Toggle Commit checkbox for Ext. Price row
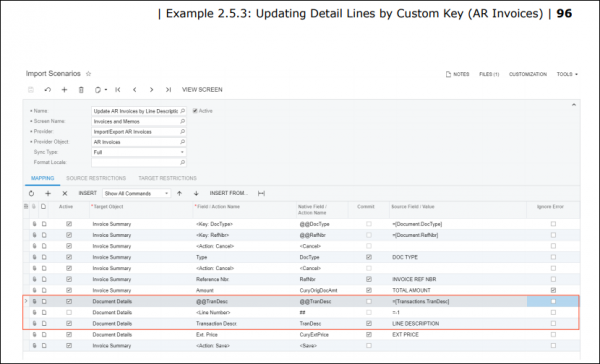Image resolution: width=600 pixels, height=364 pixels. click(369, 335)
